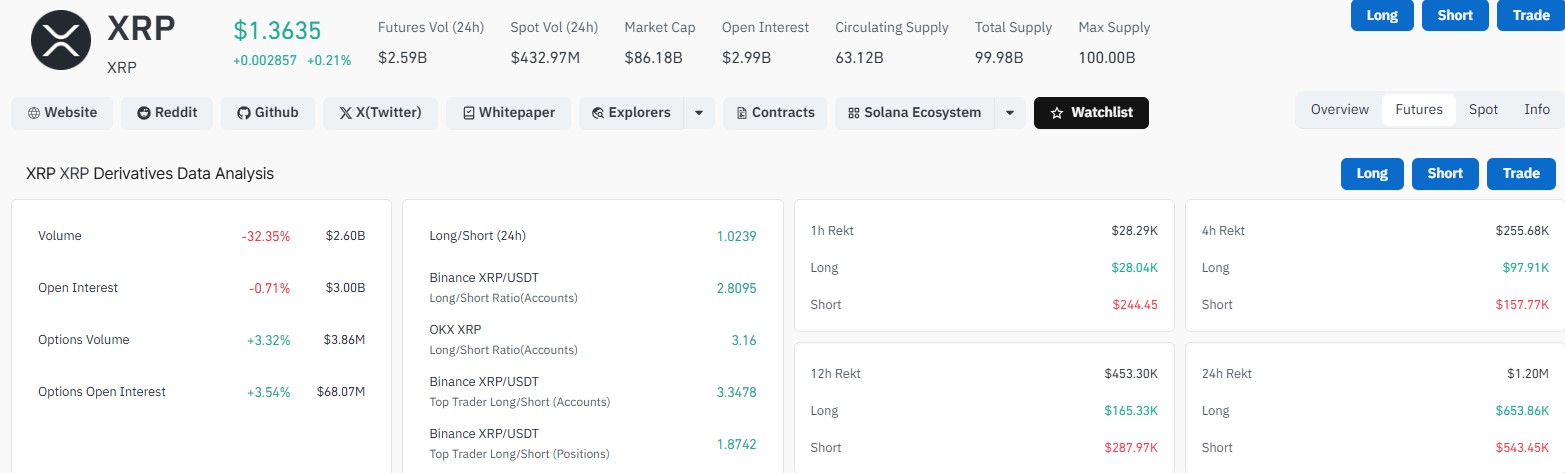Open the Website globe icon link
1565x473 pixels.
(34, 113)
